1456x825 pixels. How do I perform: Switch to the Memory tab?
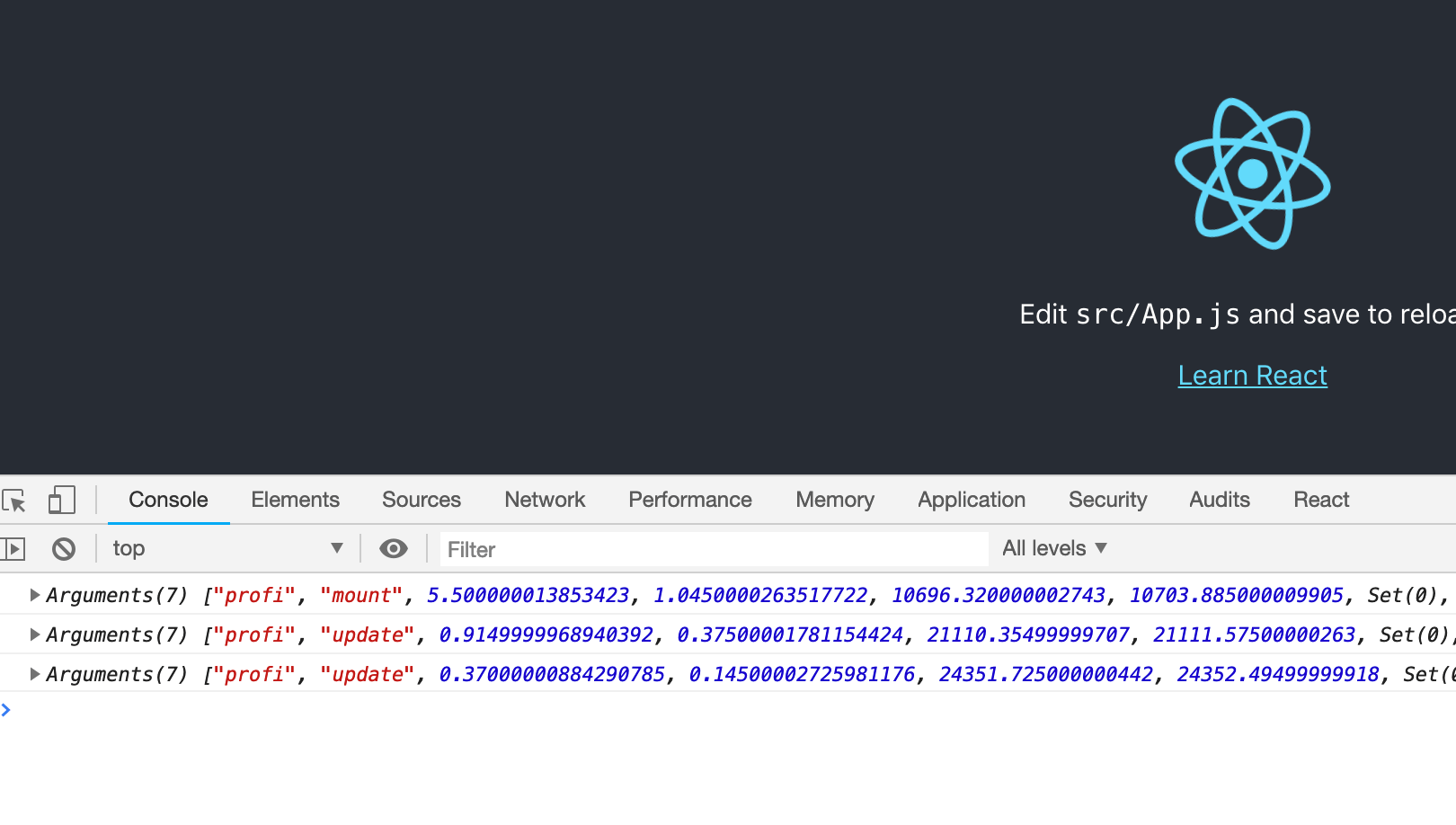(835, 500)
